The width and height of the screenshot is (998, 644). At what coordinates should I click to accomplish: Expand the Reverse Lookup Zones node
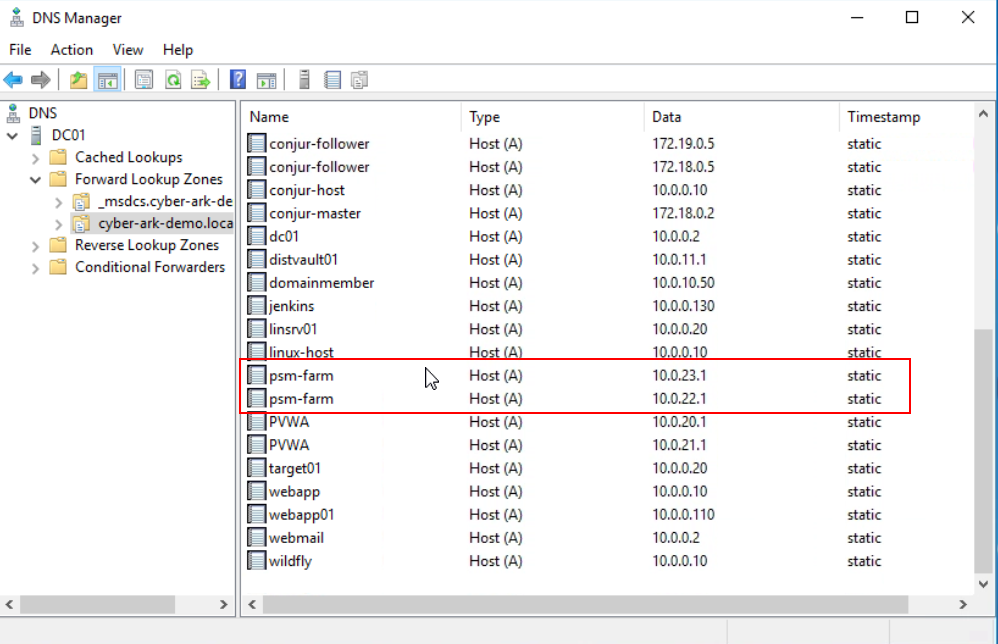coord(36,246)
